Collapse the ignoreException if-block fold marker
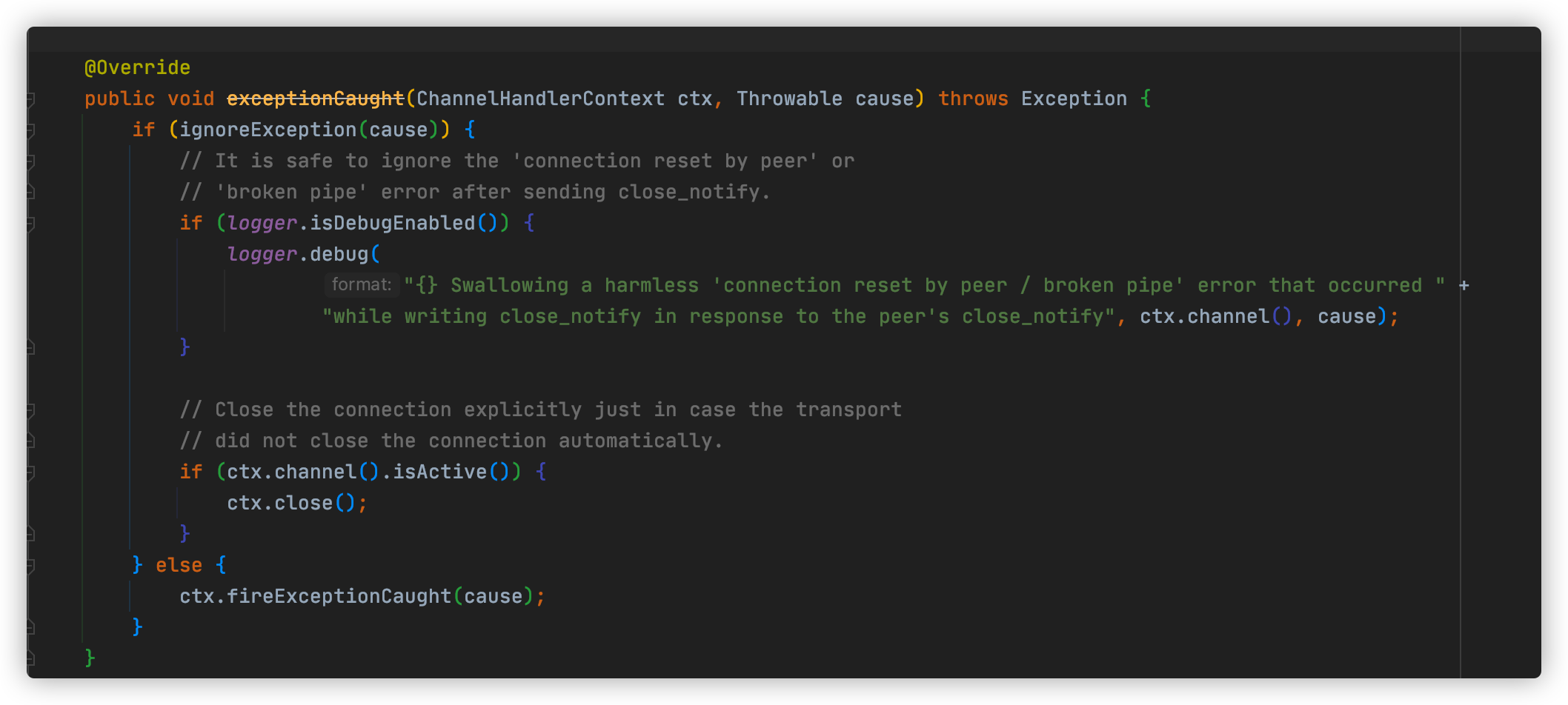Screen dimensions: 1568x705 coord(30,130)
